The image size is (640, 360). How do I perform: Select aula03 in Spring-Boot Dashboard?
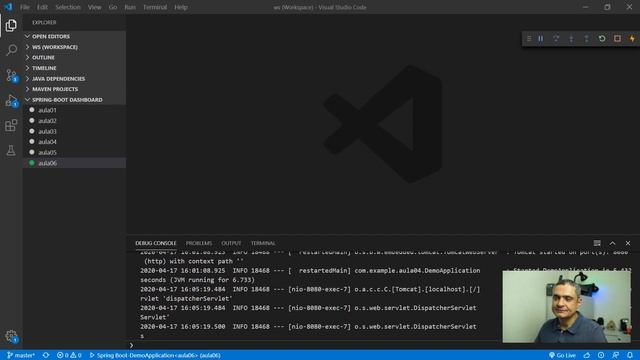74,131
